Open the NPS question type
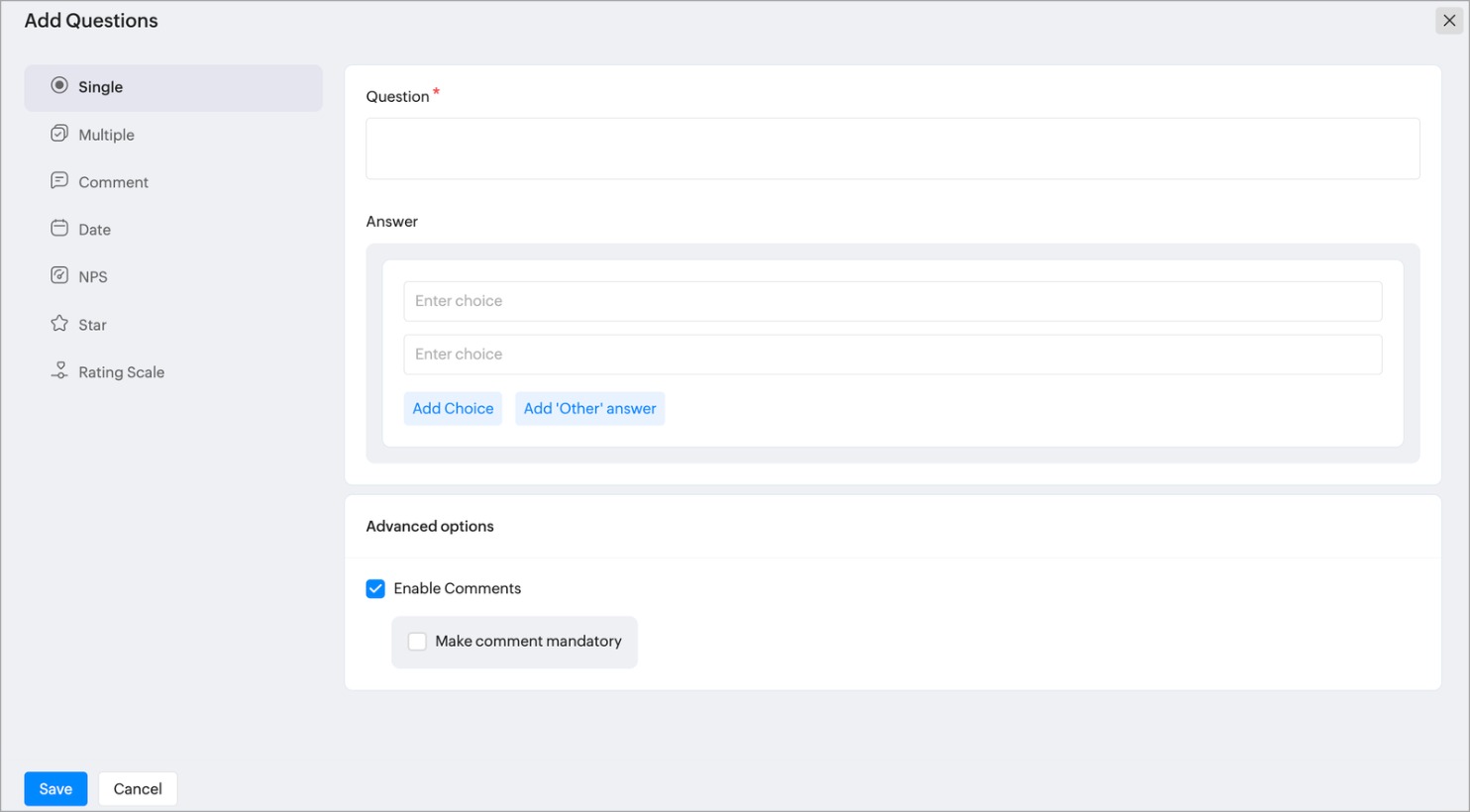The height and width of the screenshot is (812, 1470). pos(93,277)
